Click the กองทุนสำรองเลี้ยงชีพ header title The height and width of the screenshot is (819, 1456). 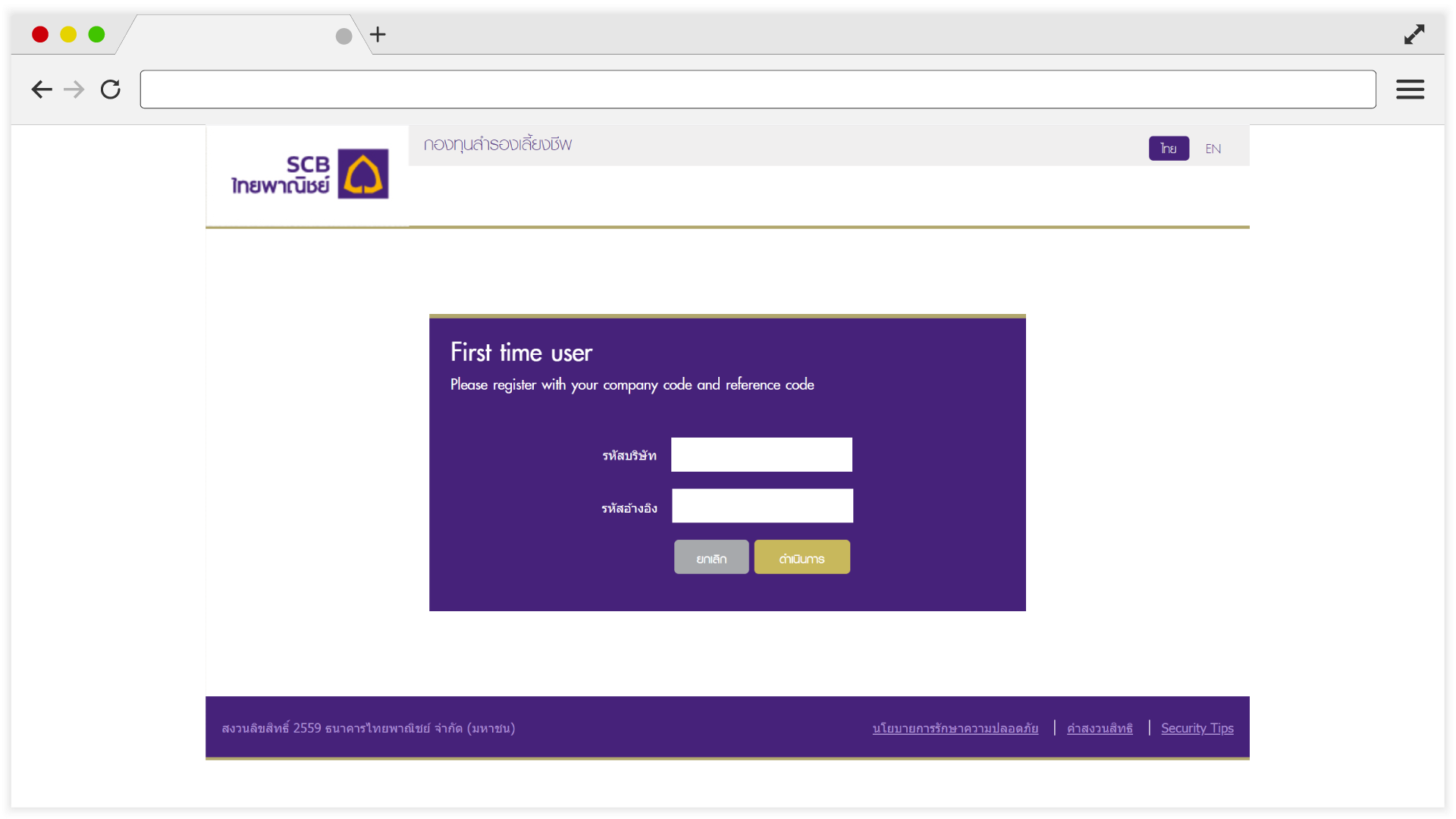(497, 144)
